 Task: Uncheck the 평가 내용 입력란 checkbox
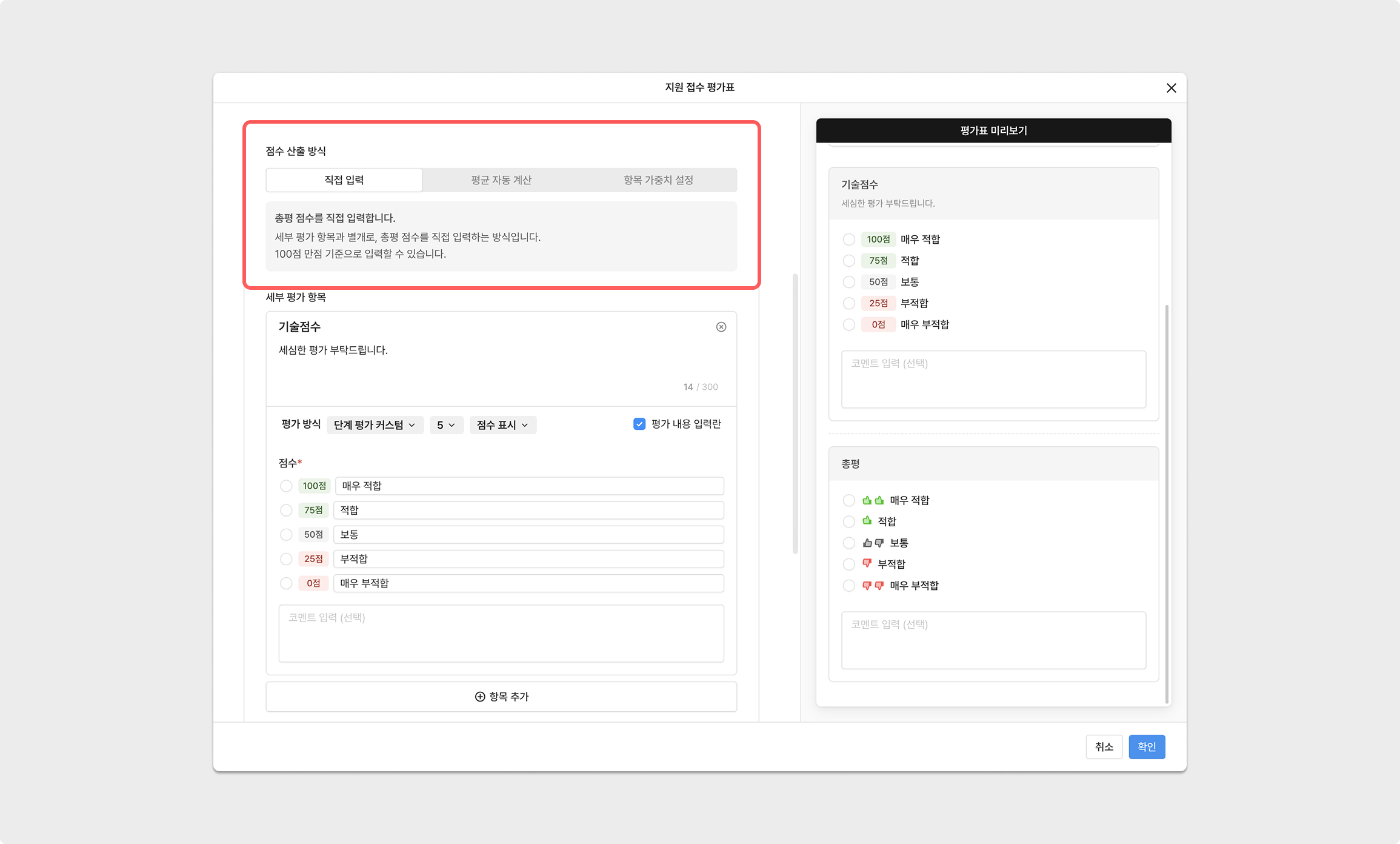point(639,424)
